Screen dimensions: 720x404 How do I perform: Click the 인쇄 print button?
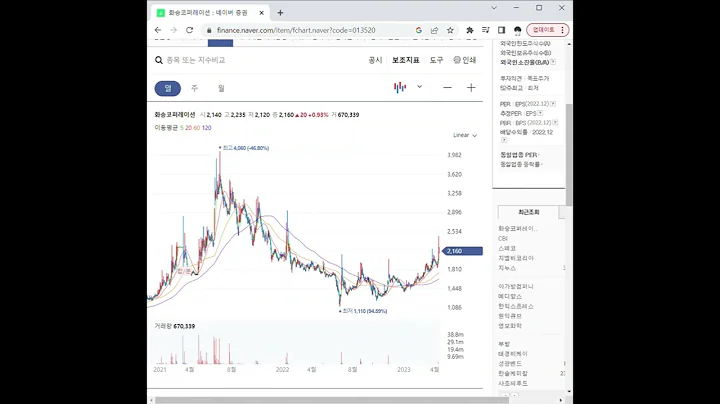[465, 60]
